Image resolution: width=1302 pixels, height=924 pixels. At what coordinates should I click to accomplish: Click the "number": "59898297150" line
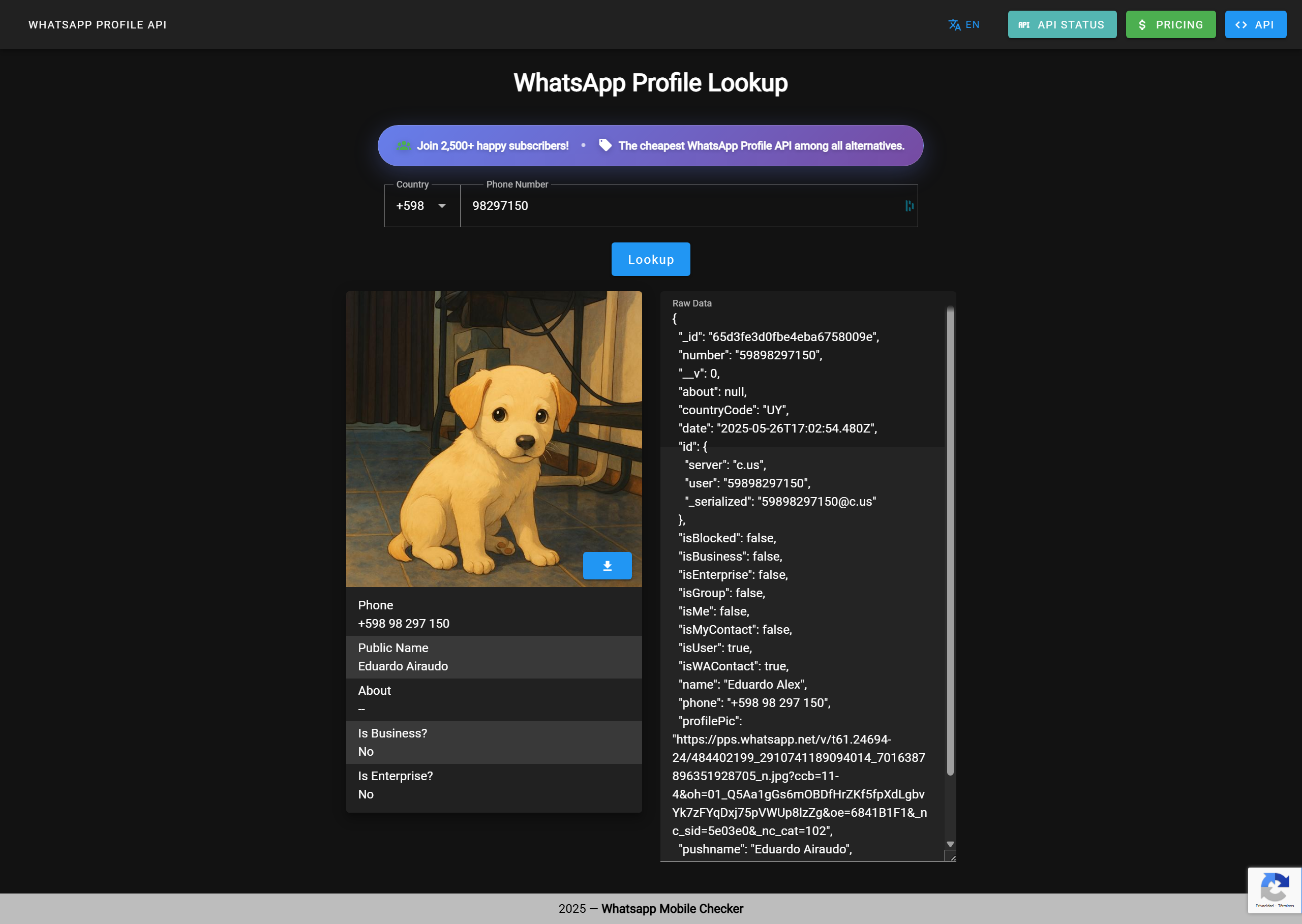pos(750,355)
